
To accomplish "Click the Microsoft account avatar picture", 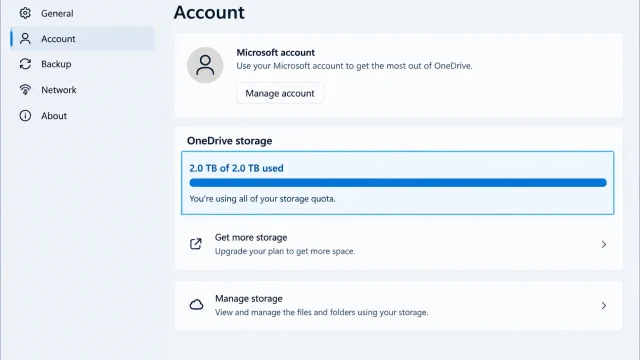I will tap(205, 65).
